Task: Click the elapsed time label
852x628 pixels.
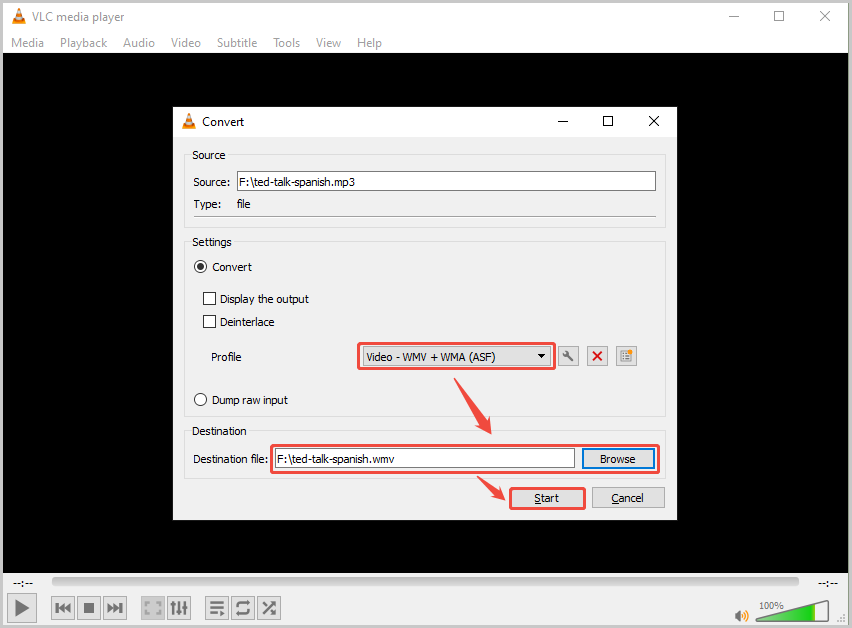Action: (23, 583)
